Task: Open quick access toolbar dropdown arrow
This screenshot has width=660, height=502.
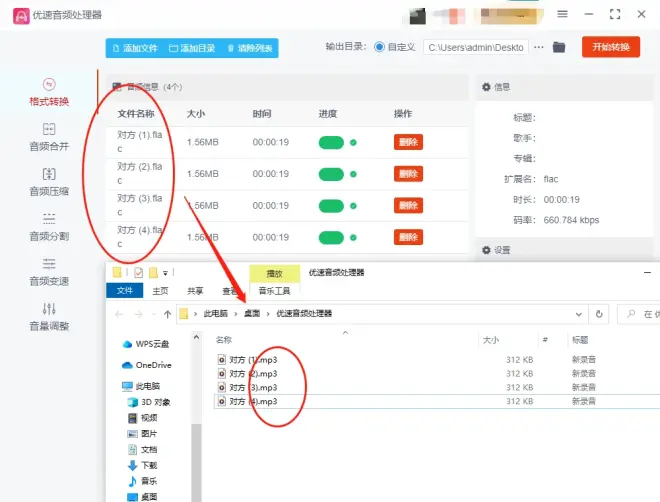Action: tap(165, 273)
